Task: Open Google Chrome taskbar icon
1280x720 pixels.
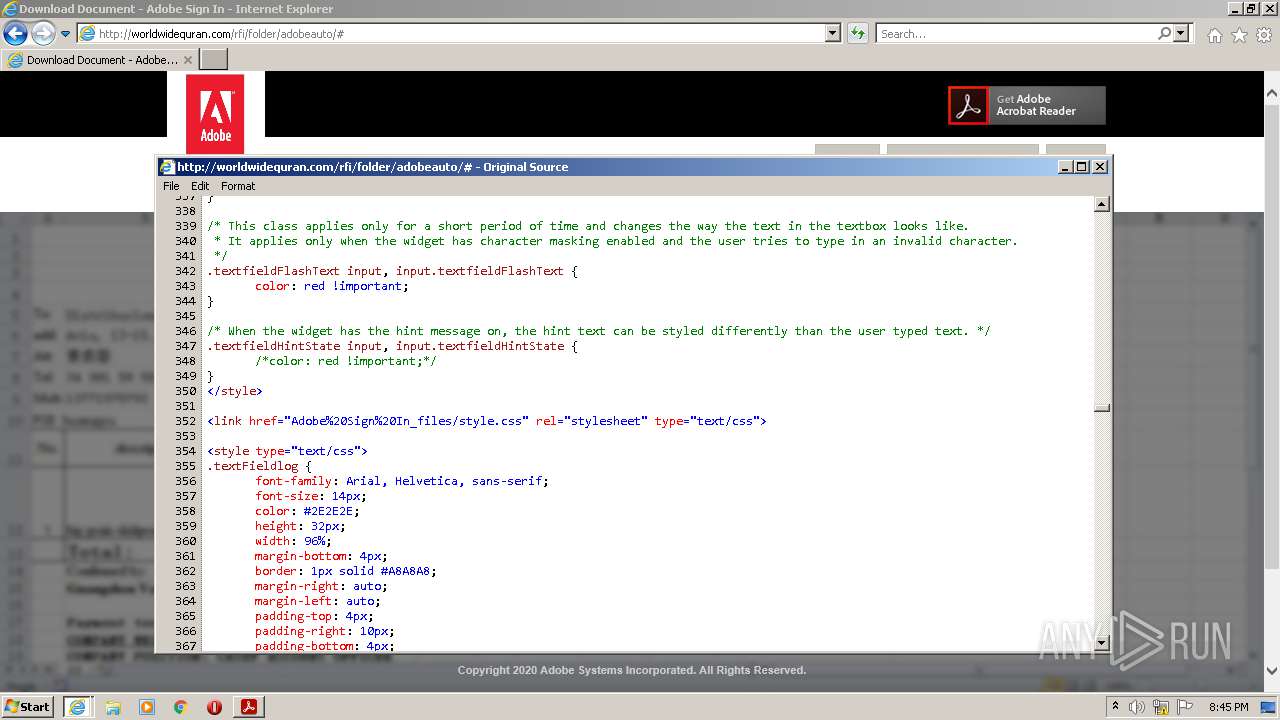Action: click(181, 706)
